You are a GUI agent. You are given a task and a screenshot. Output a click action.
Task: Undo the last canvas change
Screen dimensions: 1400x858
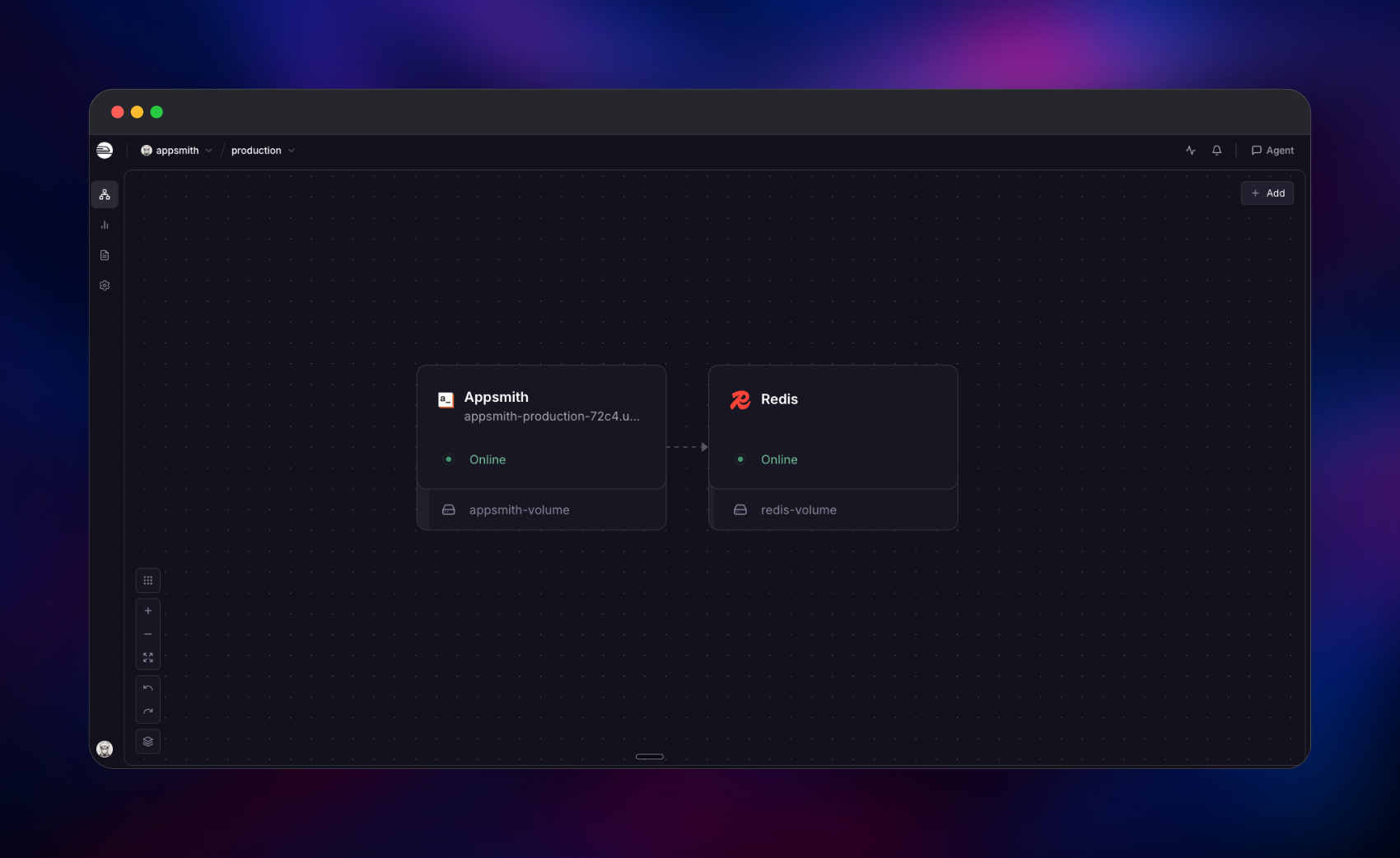coord(148,688)
